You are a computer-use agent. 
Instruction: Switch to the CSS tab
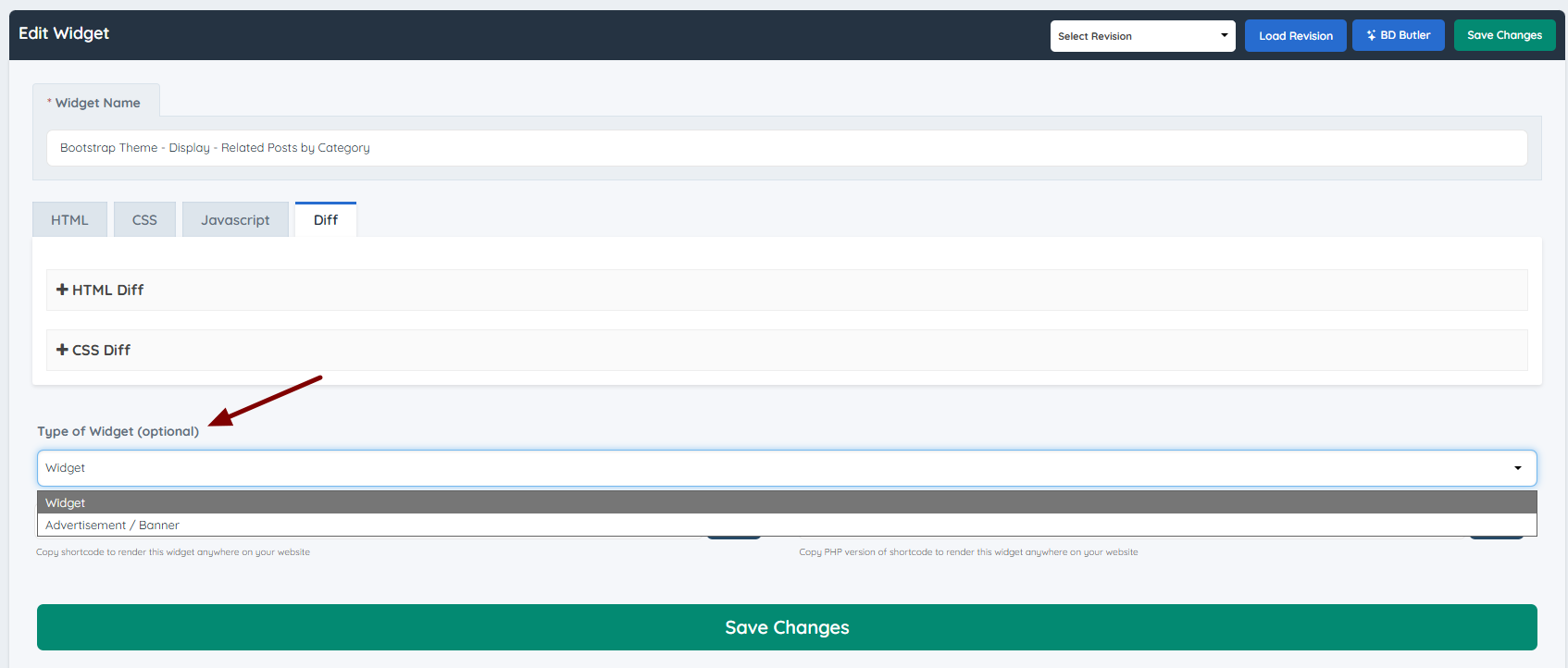tap(144, 219)
